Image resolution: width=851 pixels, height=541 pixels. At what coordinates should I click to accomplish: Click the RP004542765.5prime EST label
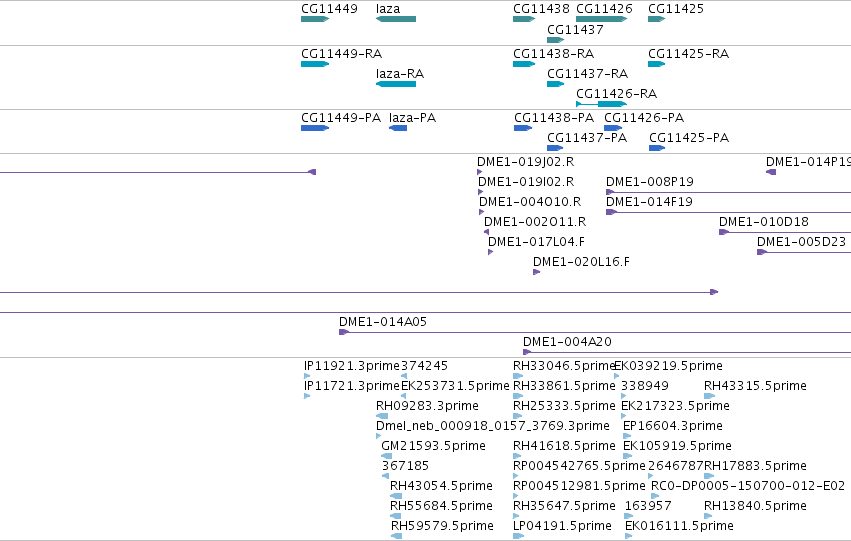click(579, 466)
